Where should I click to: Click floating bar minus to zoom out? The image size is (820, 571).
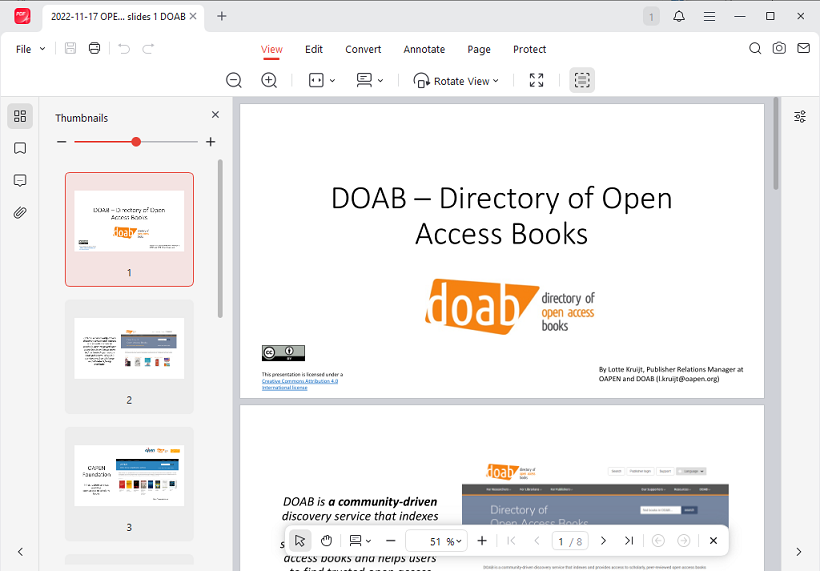point(391,541)
